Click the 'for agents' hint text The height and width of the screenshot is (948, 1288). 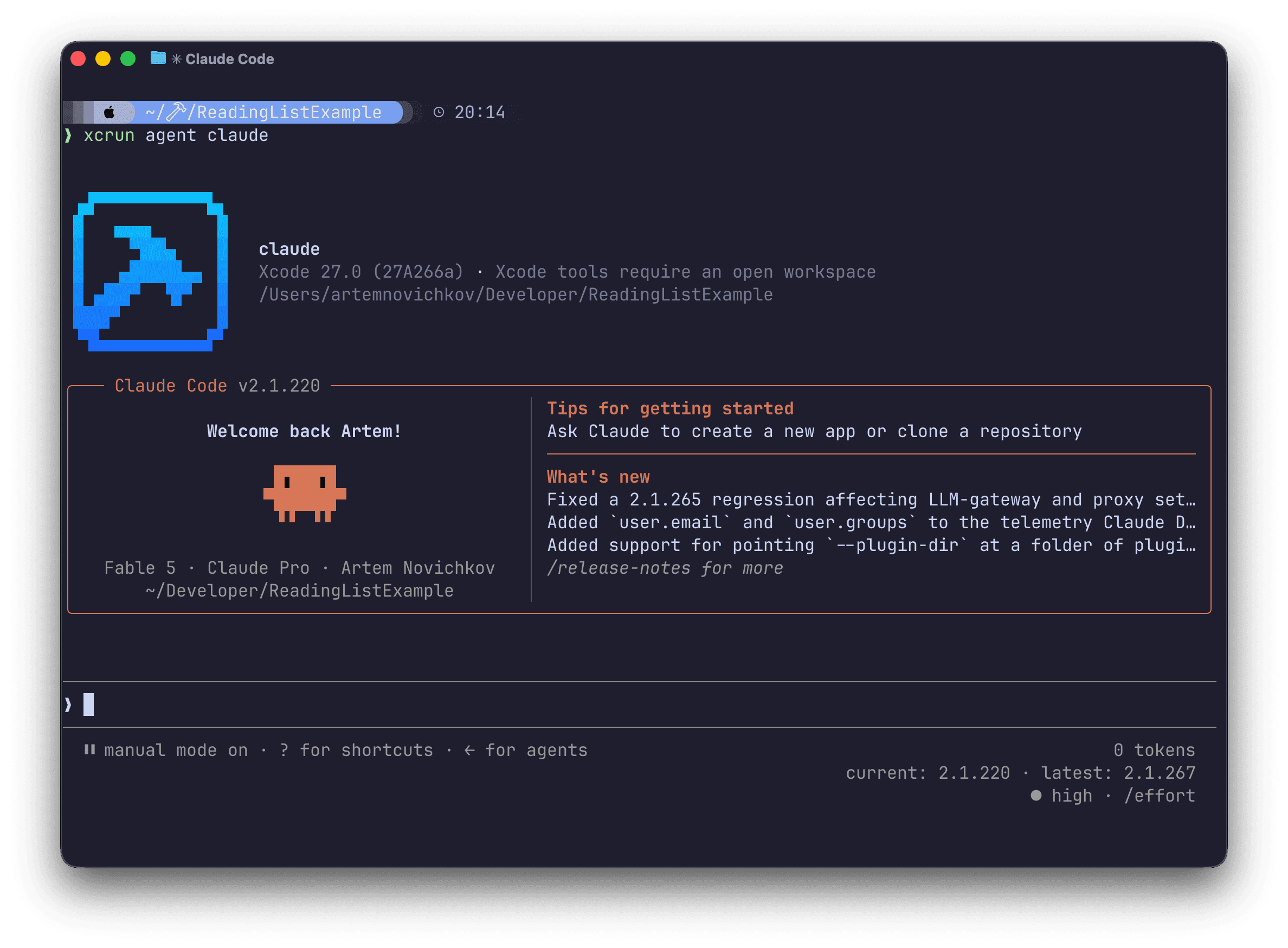click(536, 750)
